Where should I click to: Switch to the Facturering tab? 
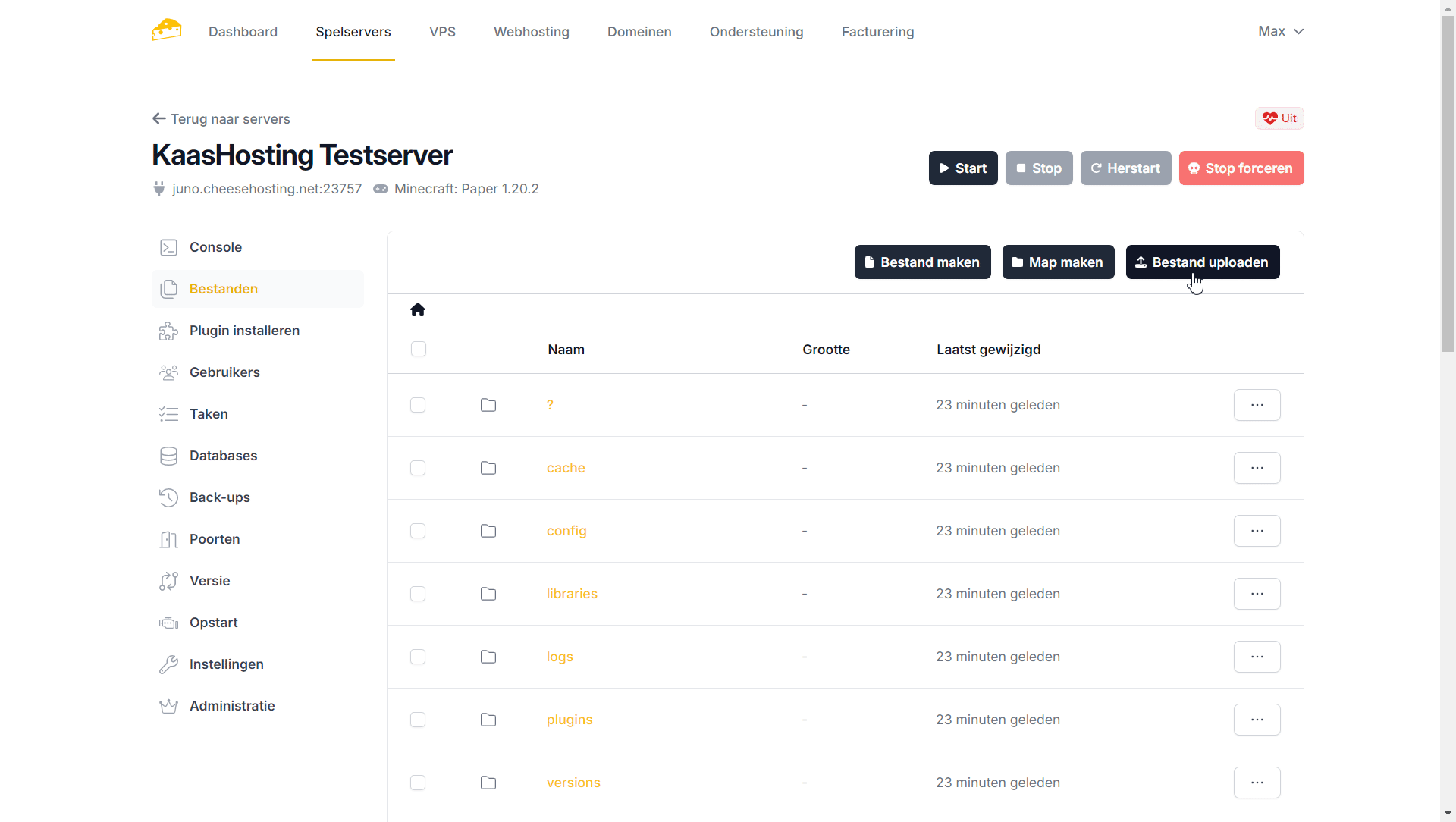coord(877,32)
